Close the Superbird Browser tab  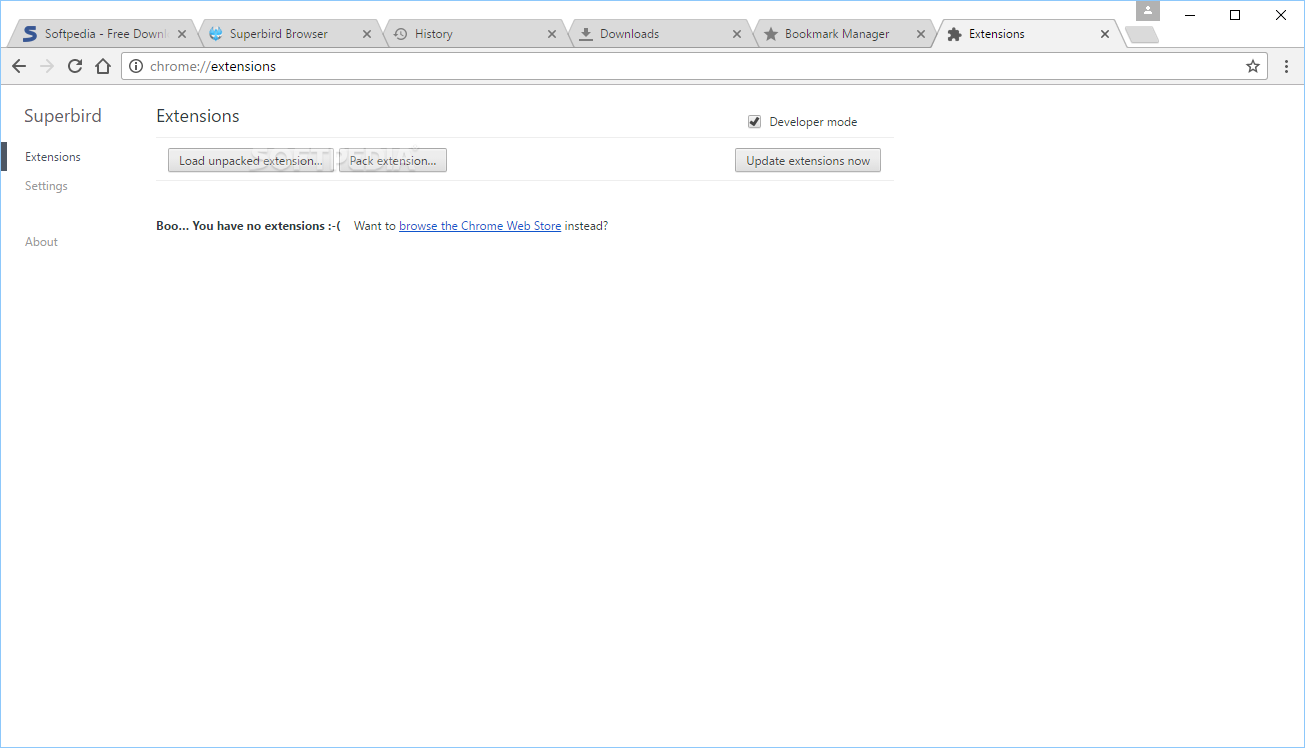[367, 34]
